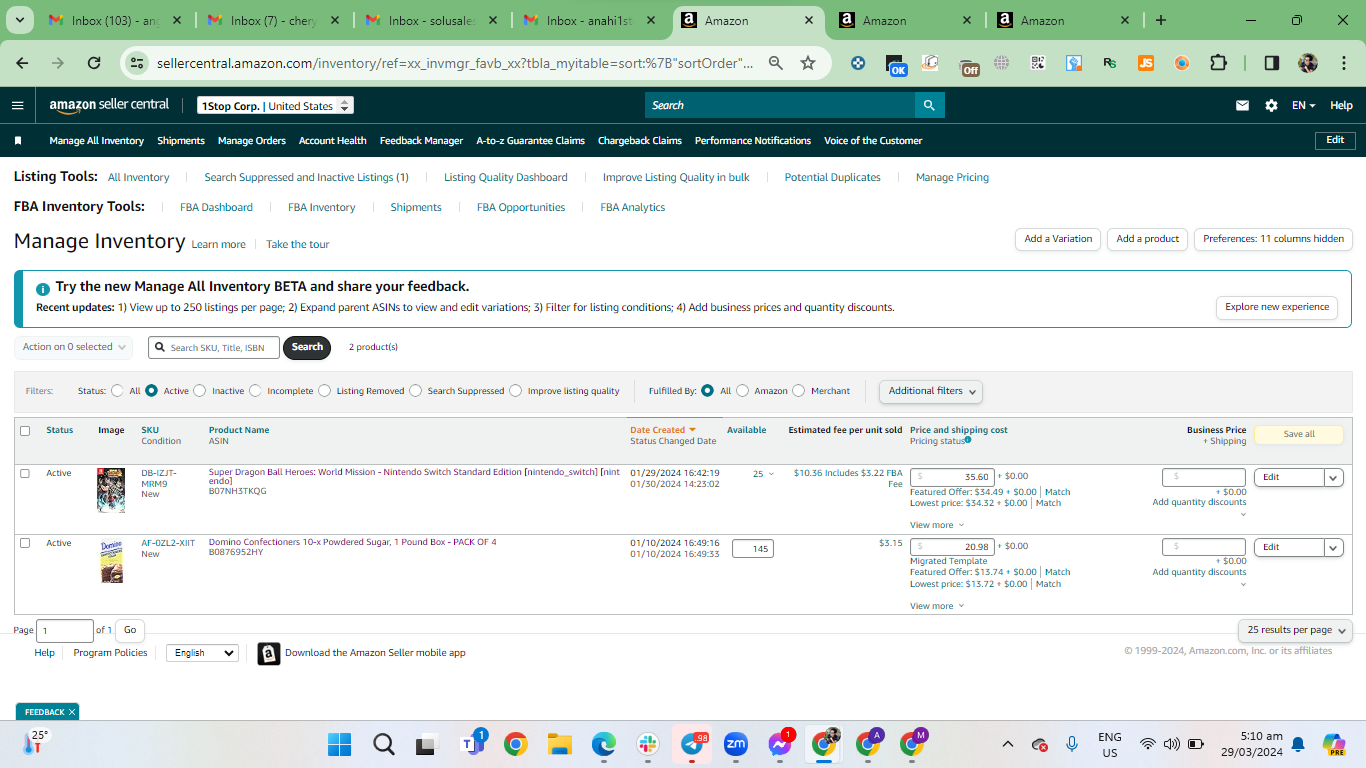Click the Add a Variation button
Viewport: 1366px width, 768px height.
point(1058,239)
